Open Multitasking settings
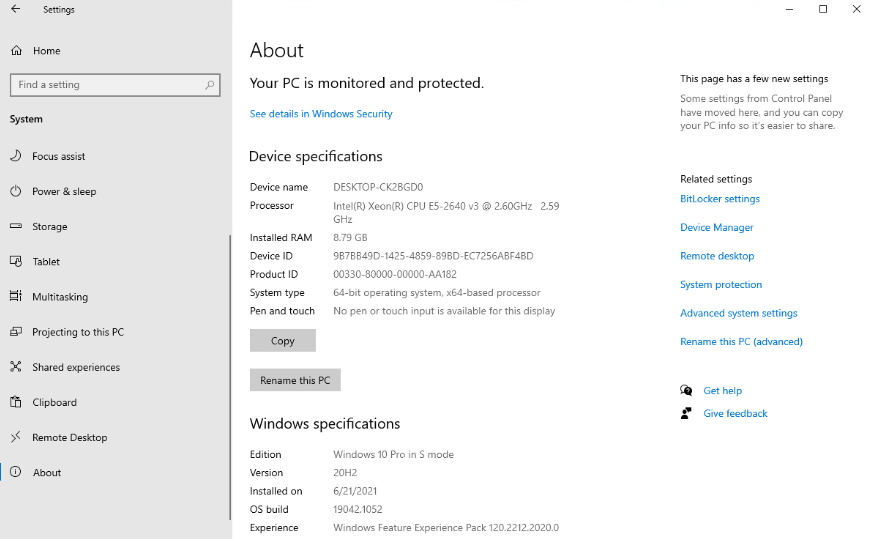 (x=60, y=297)
